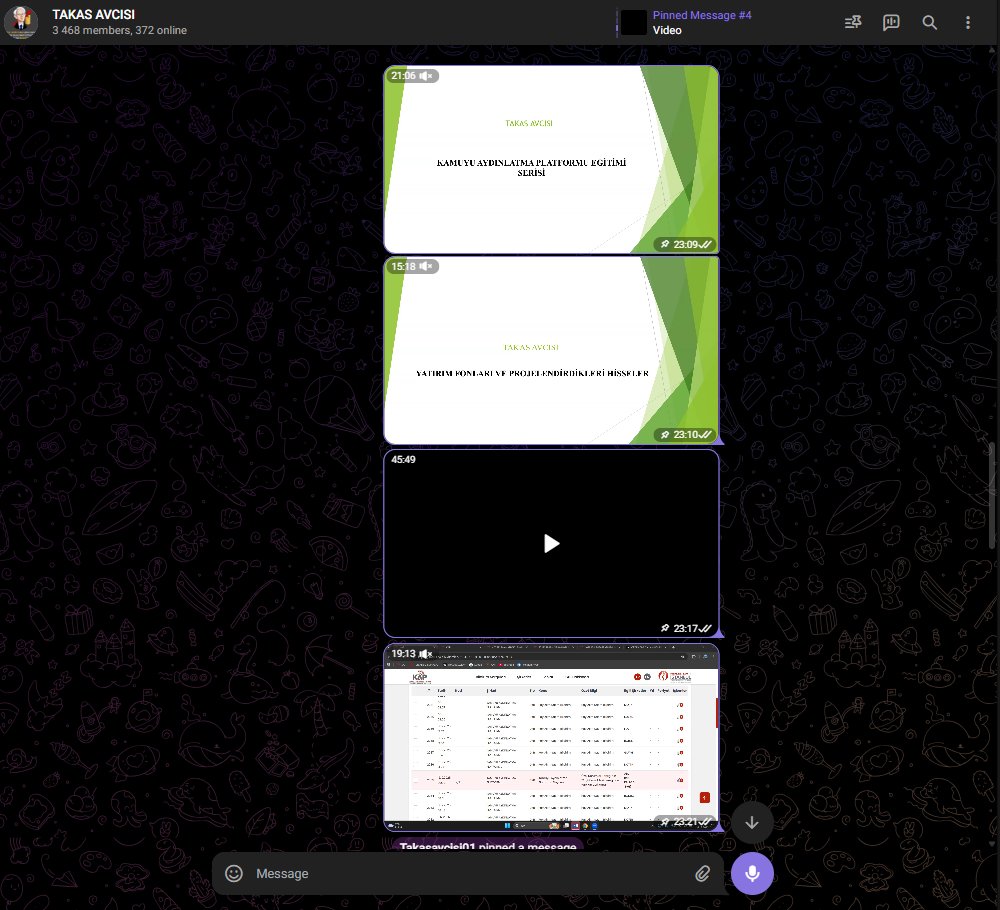Open the three-dot overflow menu

[x=967, y=22]
